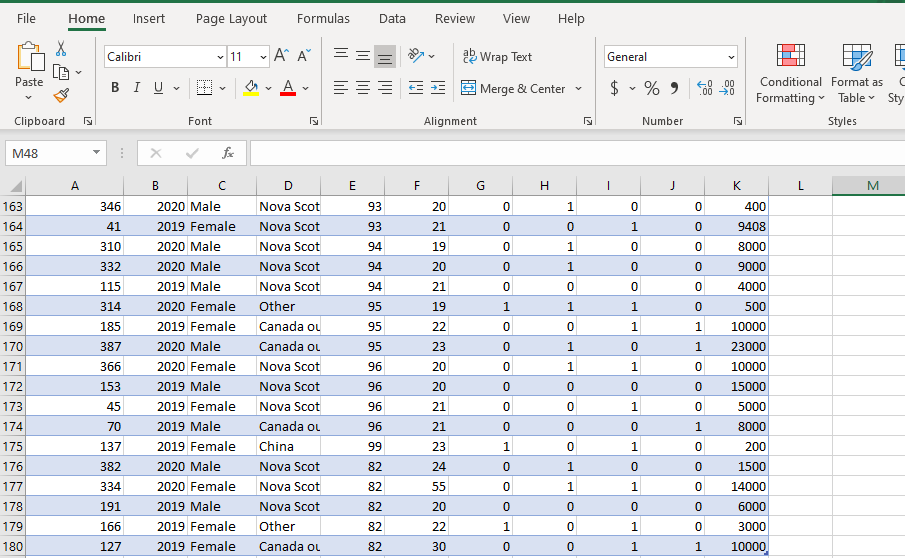
Task: Select all cells via corner triangle
Action: (x=16, y=186)
